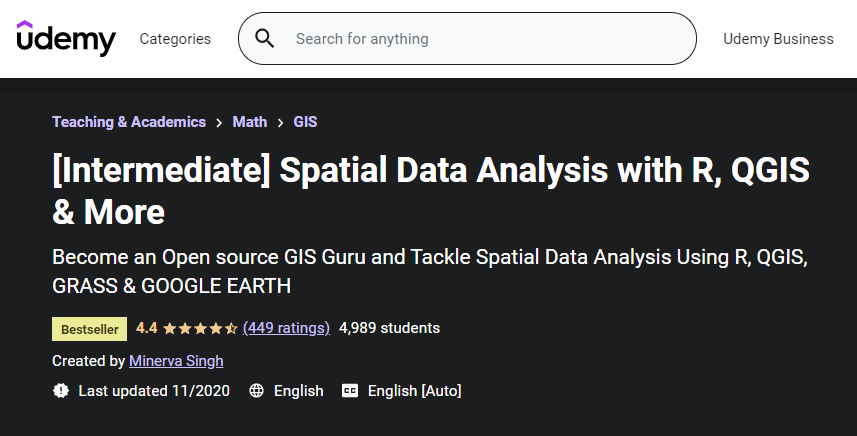Viewport: 857px width, 436px height.
Task: Click the English language label beside the globe
Action: pyautogui.click(x=298, y=391)
